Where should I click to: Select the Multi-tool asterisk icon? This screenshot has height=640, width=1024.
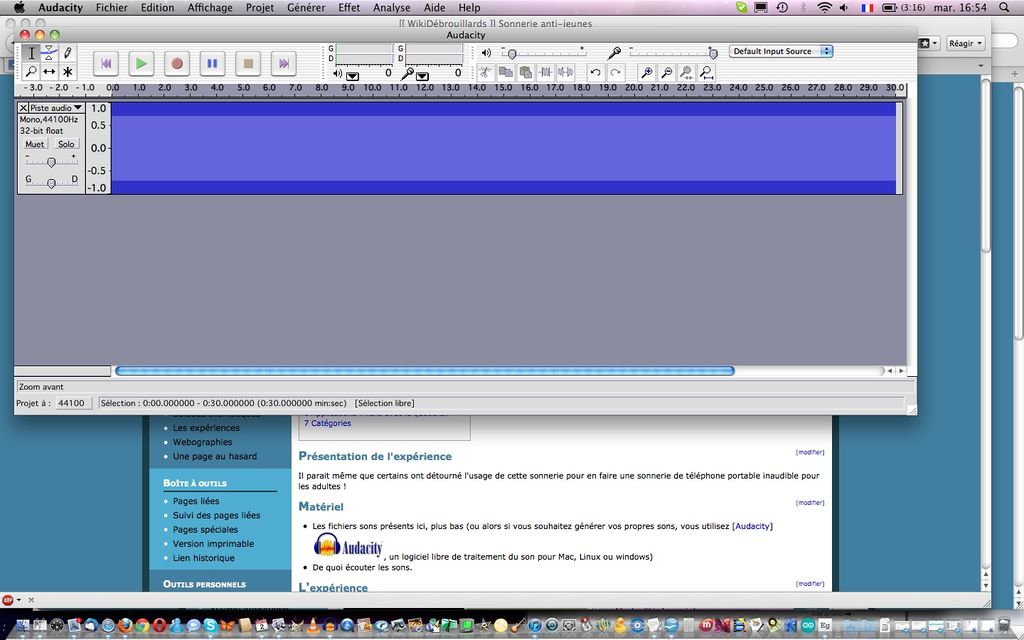[x=67, y=72]
